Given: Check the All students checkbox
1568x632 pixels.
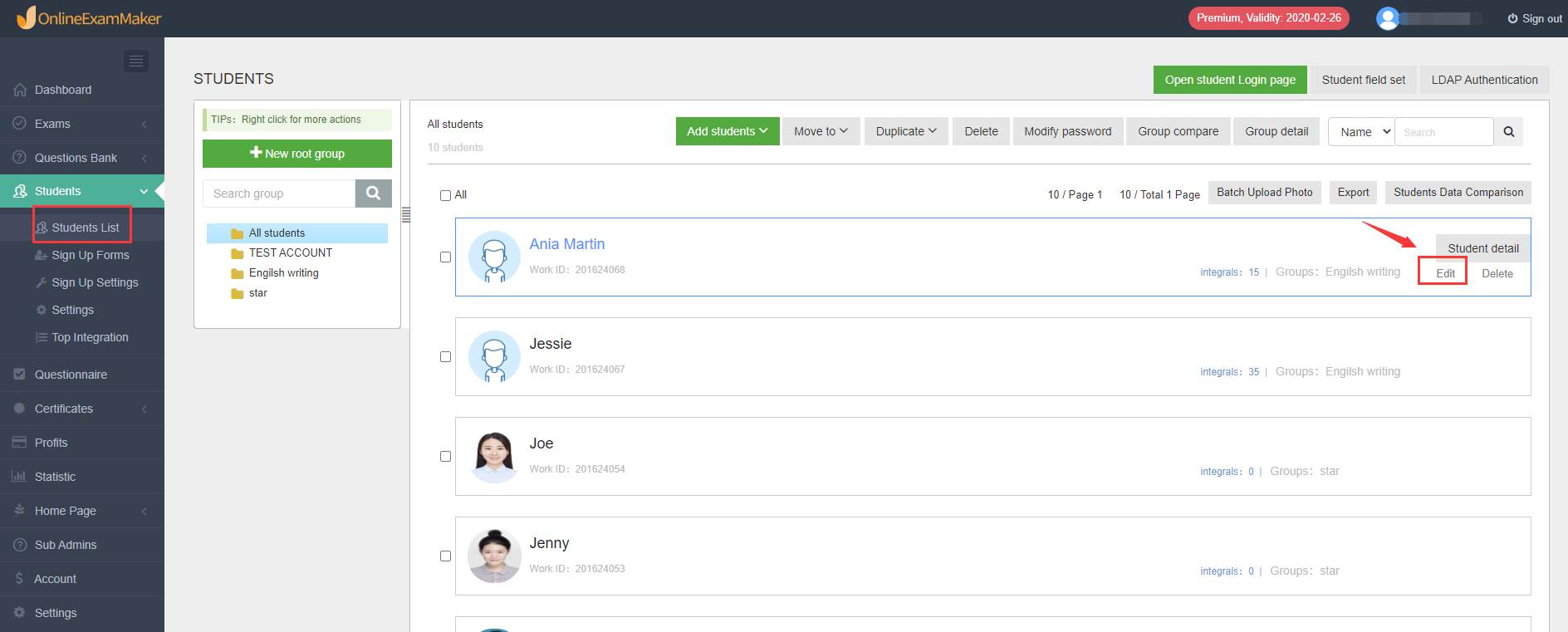Looking at the screenshot, I should tap(445, 195).
